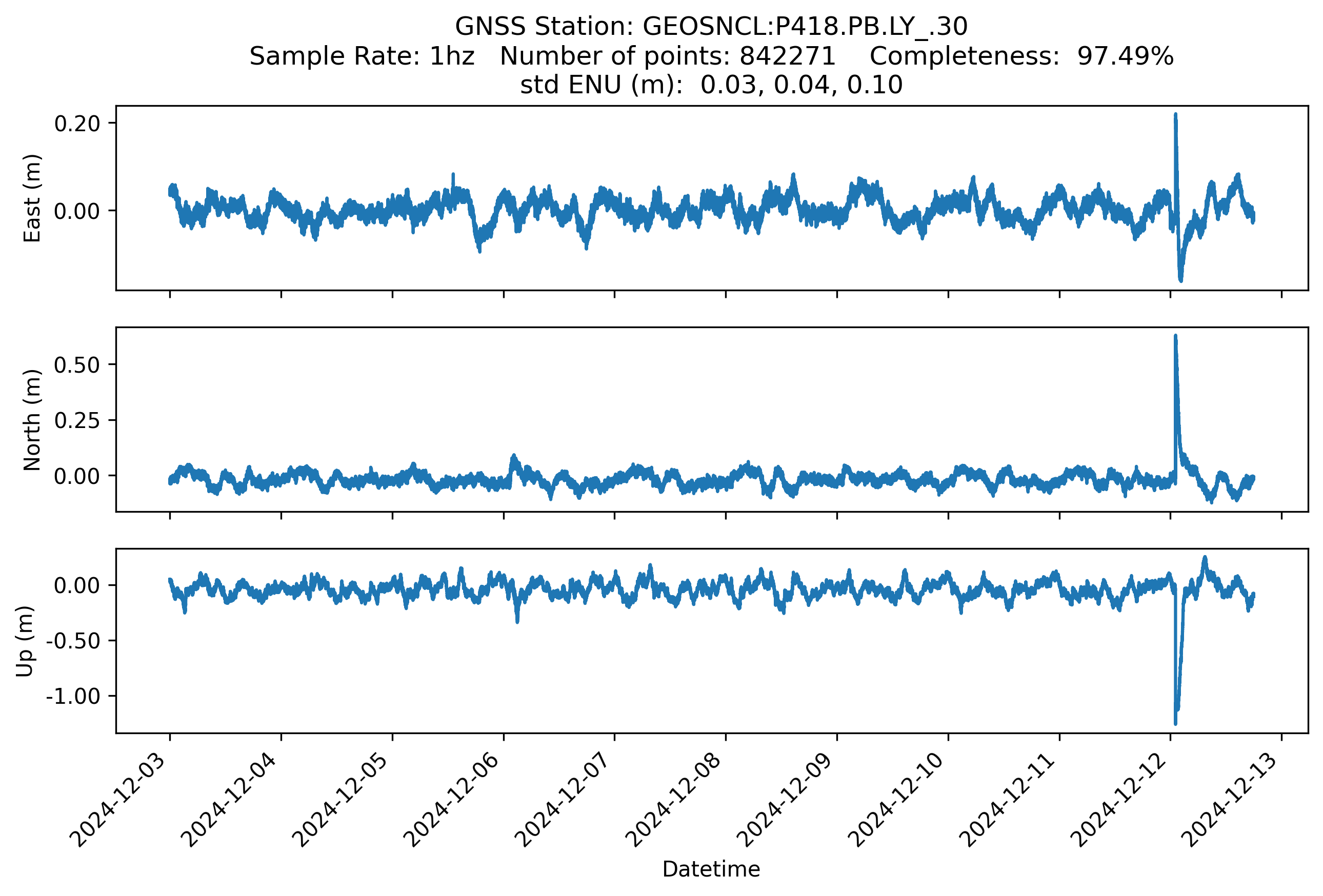1323x896 pixels.
Task: Click the East (m) axis label
Action: [x=32, y=198]
